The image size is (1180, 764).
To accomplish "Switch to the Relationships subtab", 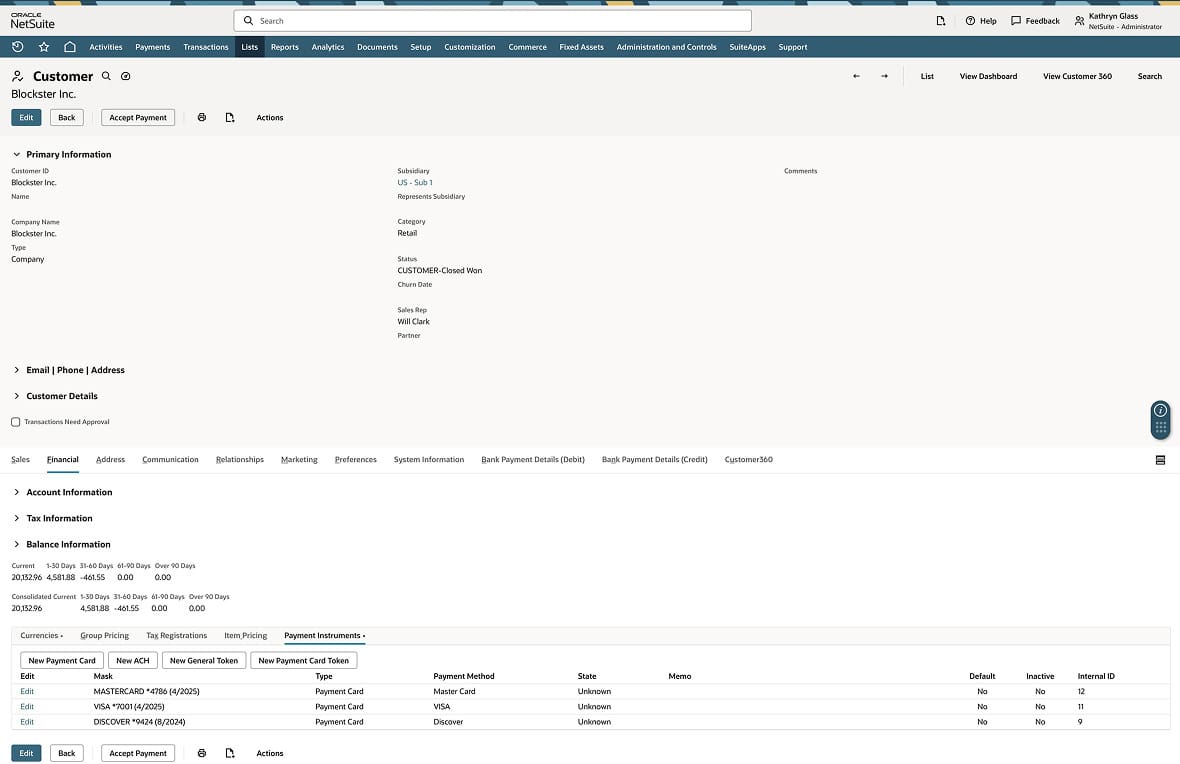I will [239, 459].
